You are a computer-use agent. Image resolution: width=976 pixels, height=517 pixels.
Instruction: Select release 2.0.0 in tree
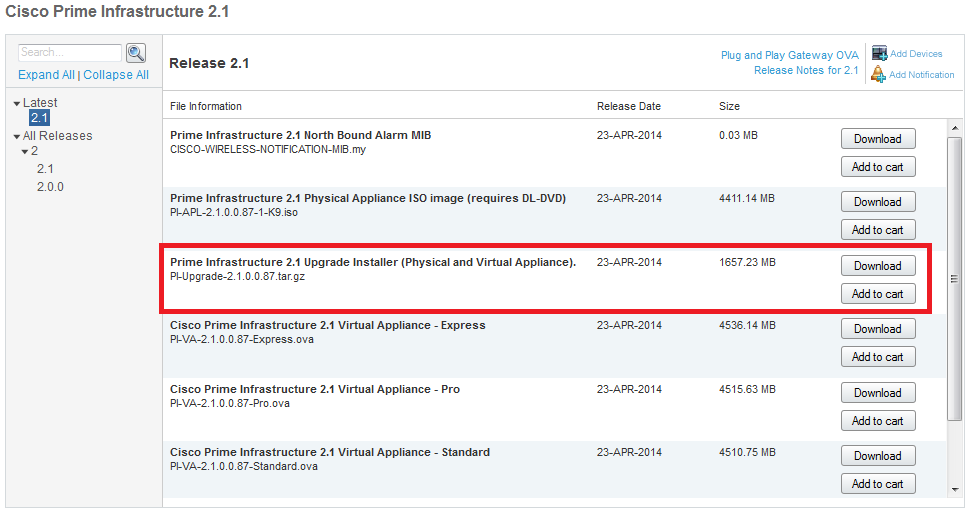pos(50,186)
